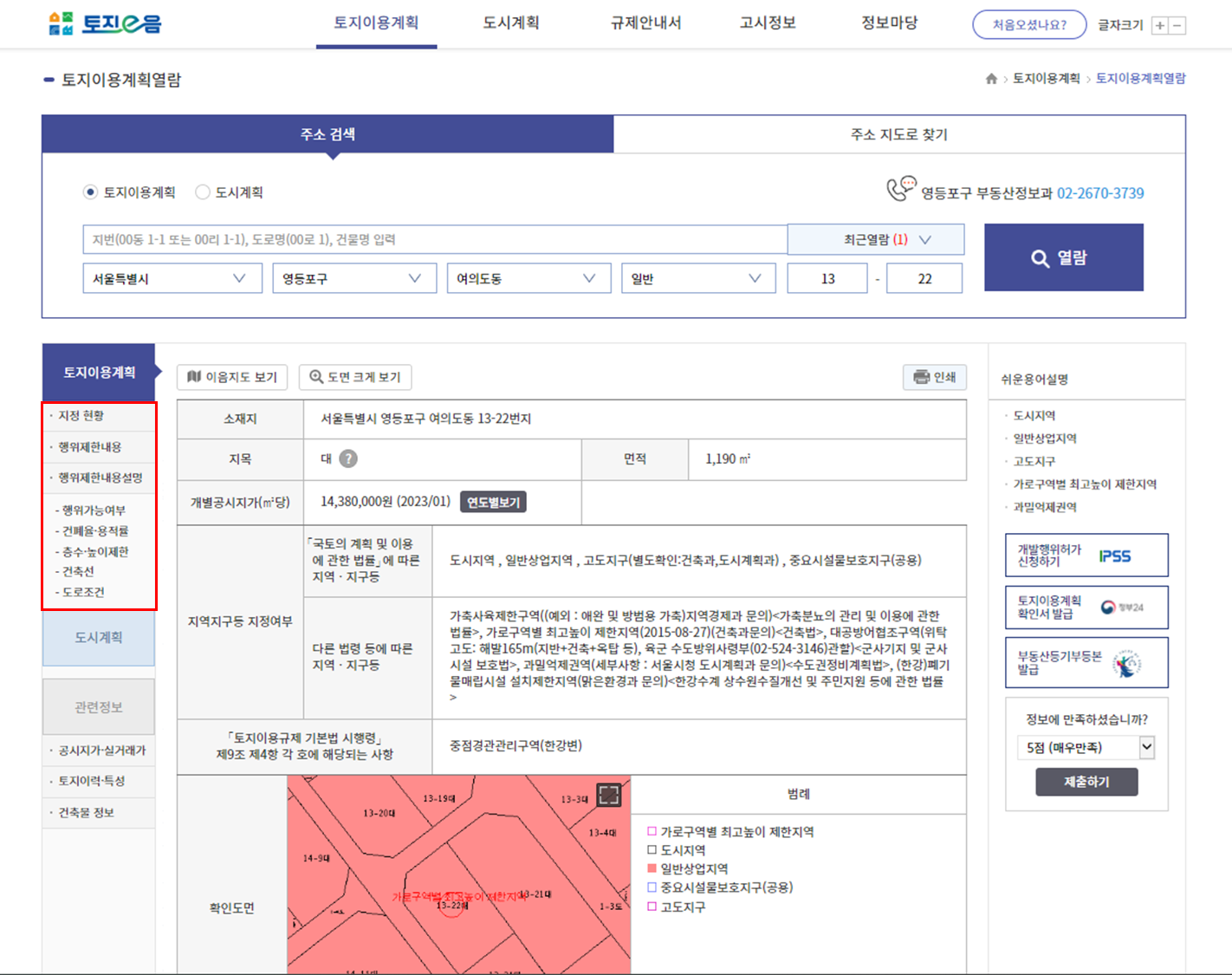Click the 일반상업지역 legend color swatch
1232x975 pixels.
click(652, 868)
